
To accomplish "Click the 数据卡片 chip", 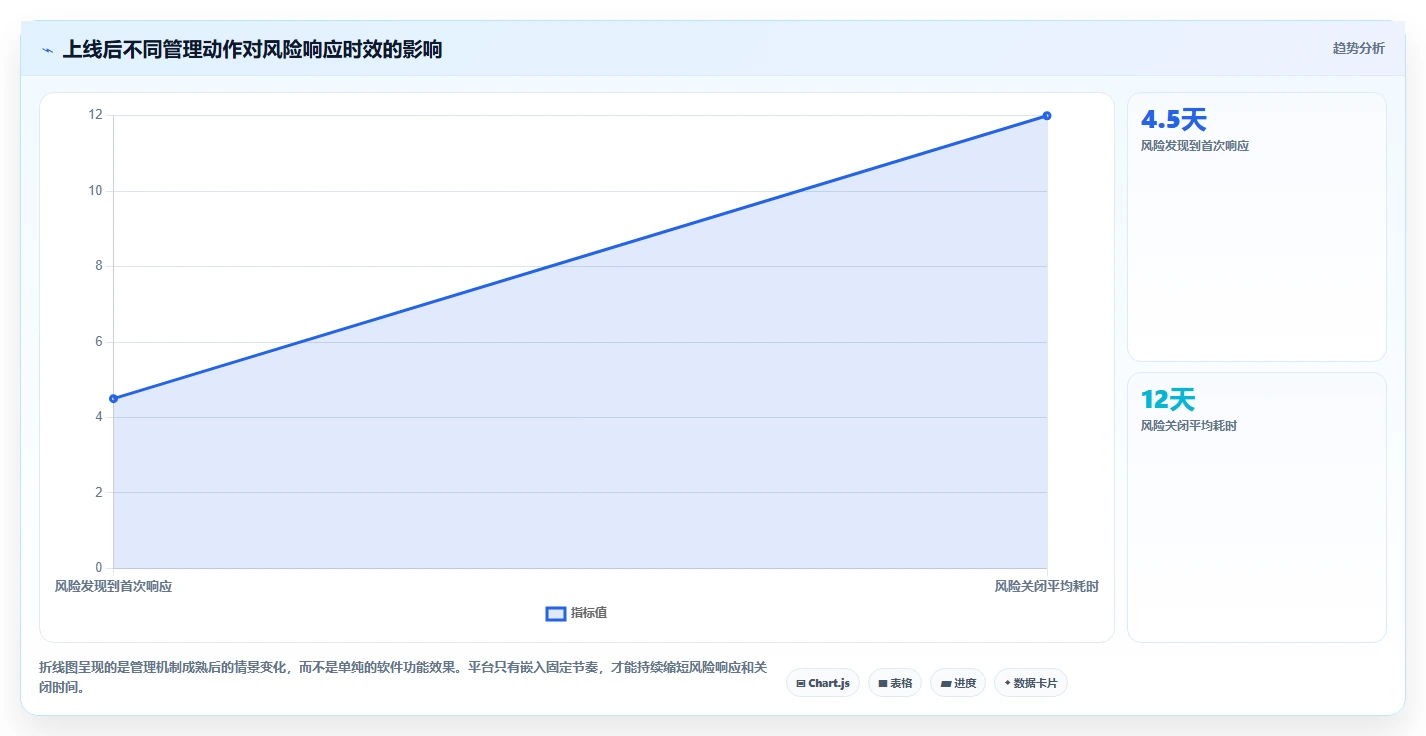I will (x=1031, y=683).
